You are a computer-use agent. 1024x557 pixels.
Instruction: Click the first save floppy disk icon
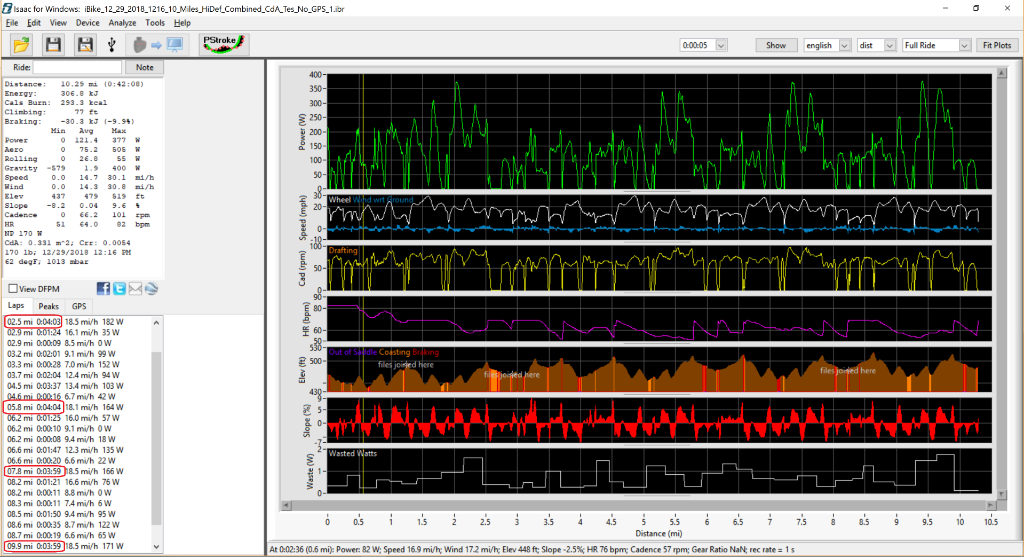coord(53,45)
